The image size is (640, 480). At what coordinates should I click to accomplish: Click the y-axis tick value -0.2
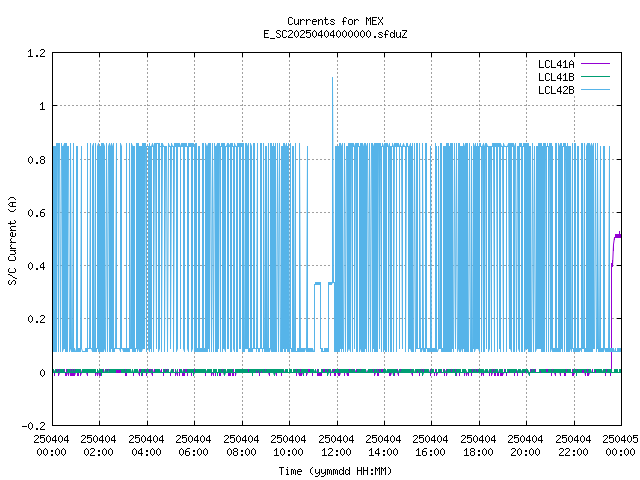pyautogui.click(x=33, y=426)
